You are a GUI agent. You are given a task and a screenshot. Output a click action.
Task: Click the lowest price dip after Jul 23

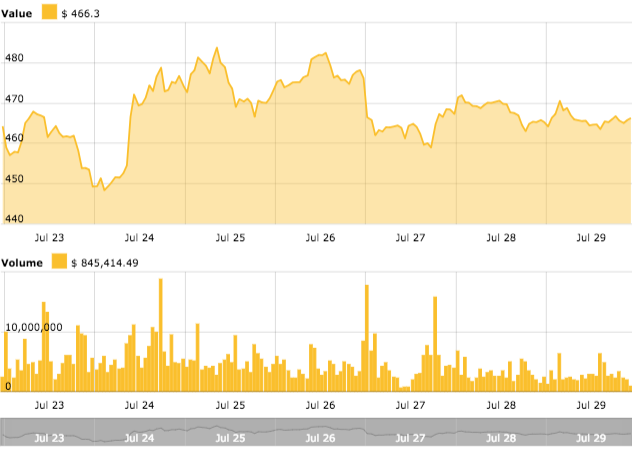click(x=104, y=190)
